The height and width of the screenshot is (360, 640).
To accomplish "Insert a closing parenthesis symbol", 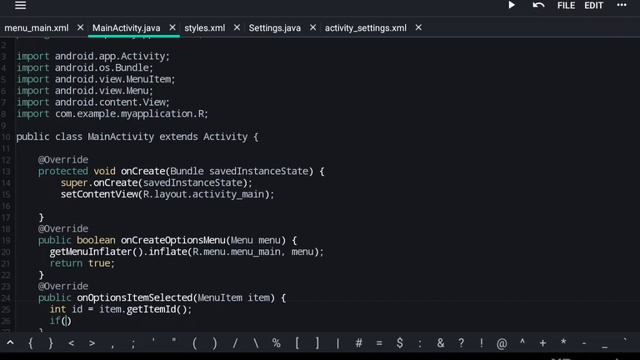I will (x=215, y=343).
